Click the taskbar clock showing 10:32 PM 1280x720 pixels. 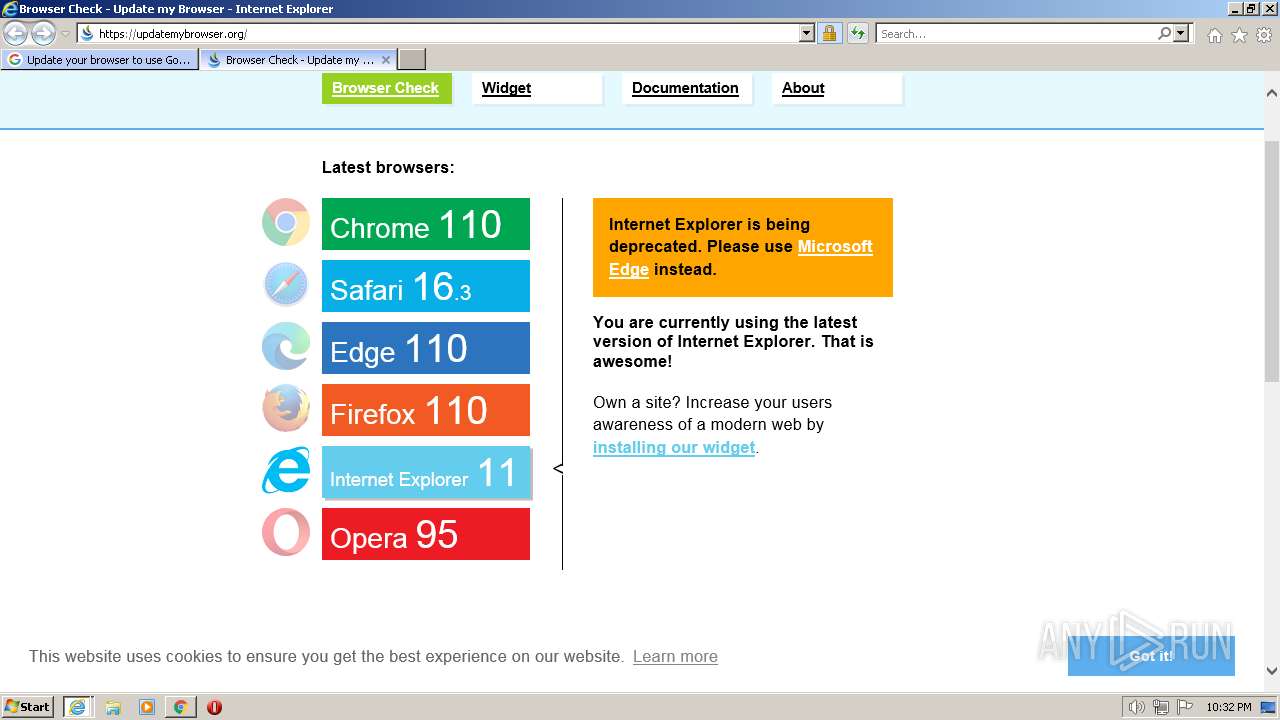coord(1228,707)
